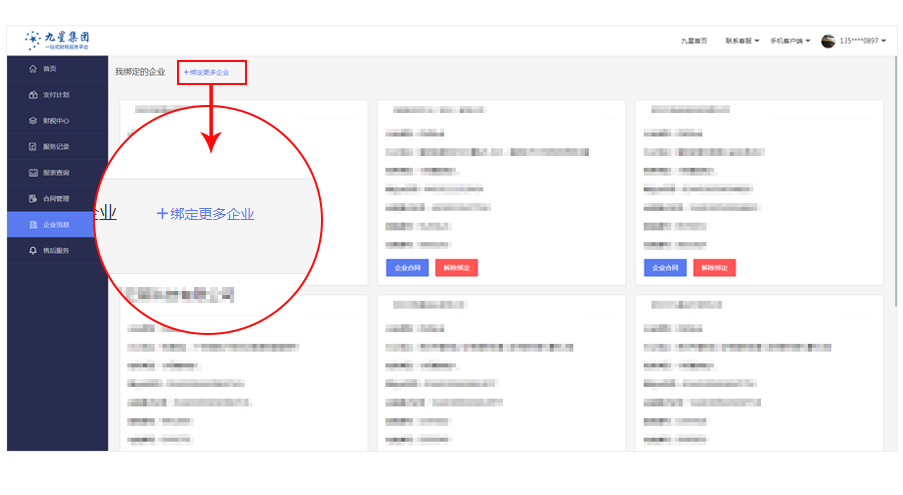Screen dimensions: 903x495
Task: Expand the 135****0897 account dropdown
Action: tap(866, 41)
